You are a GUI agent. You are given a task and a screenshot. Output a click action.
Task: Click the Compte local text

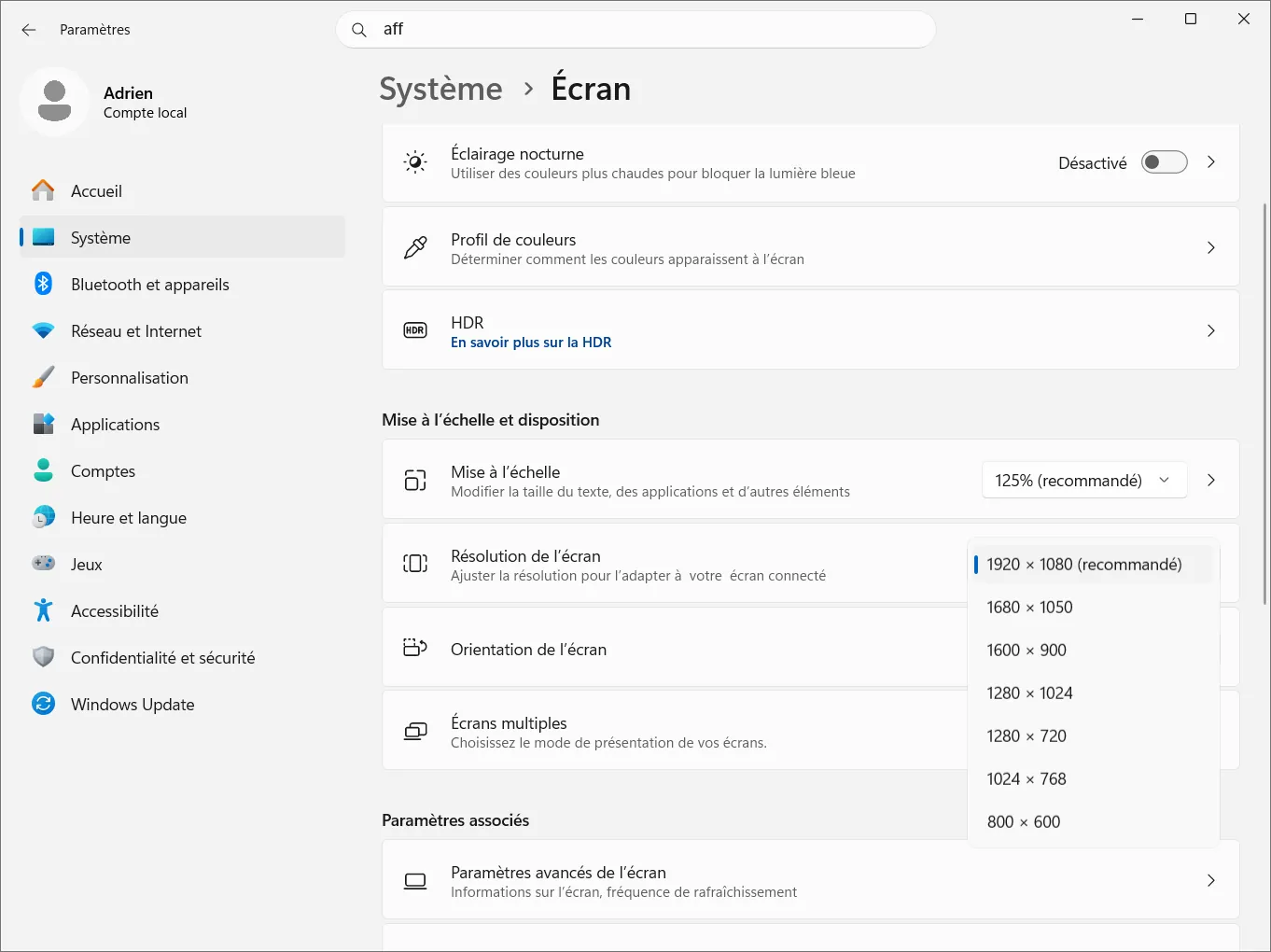pyautogui.click(x=145, y=113)
